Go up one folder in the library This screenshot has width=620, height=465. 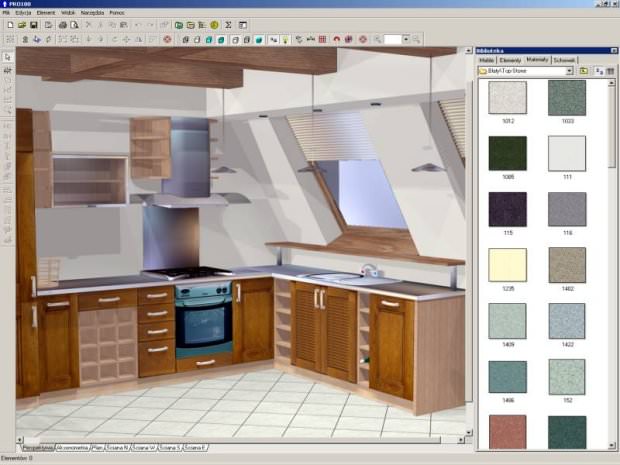584,71
